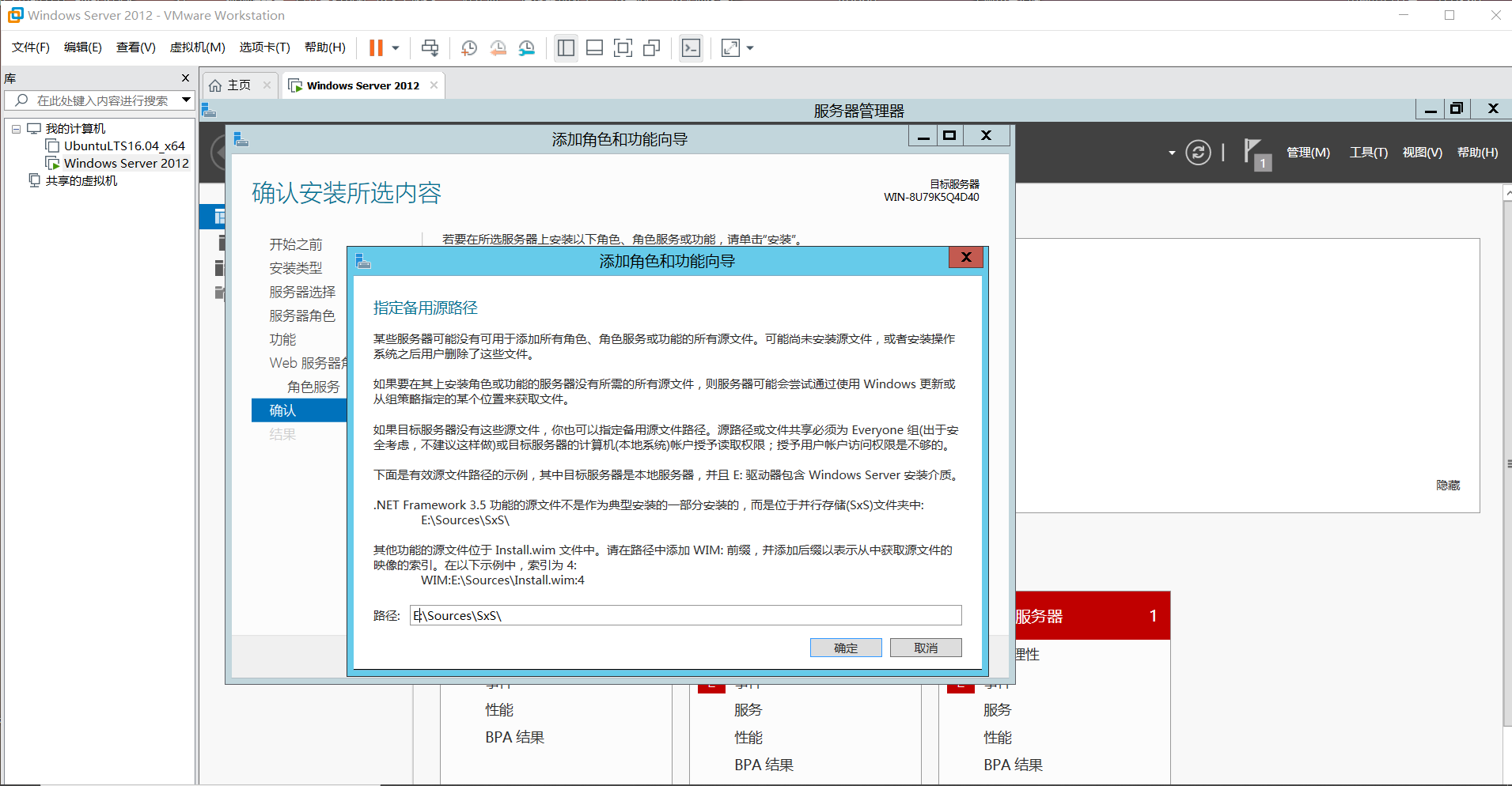Open the snapshot manager
The image size is (1512, 786).
tap(526, 47)
